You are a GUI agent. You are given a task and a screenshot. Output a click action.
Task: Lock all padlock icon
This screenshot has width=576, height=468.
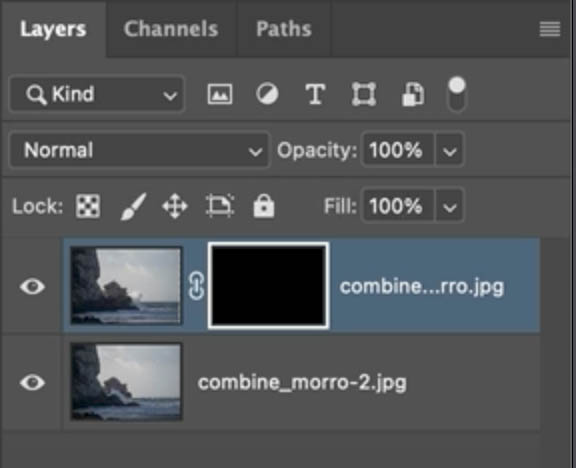click(x=264, y=206)
